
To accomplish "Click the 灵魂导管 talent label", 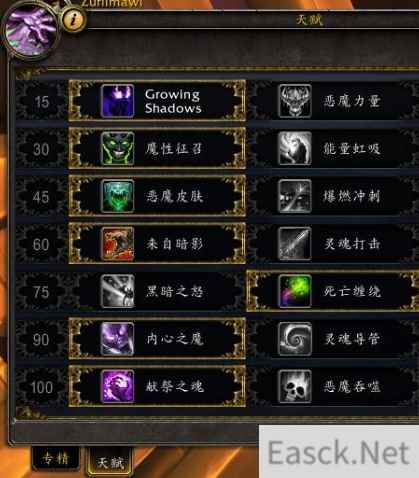I will [352, 339].
